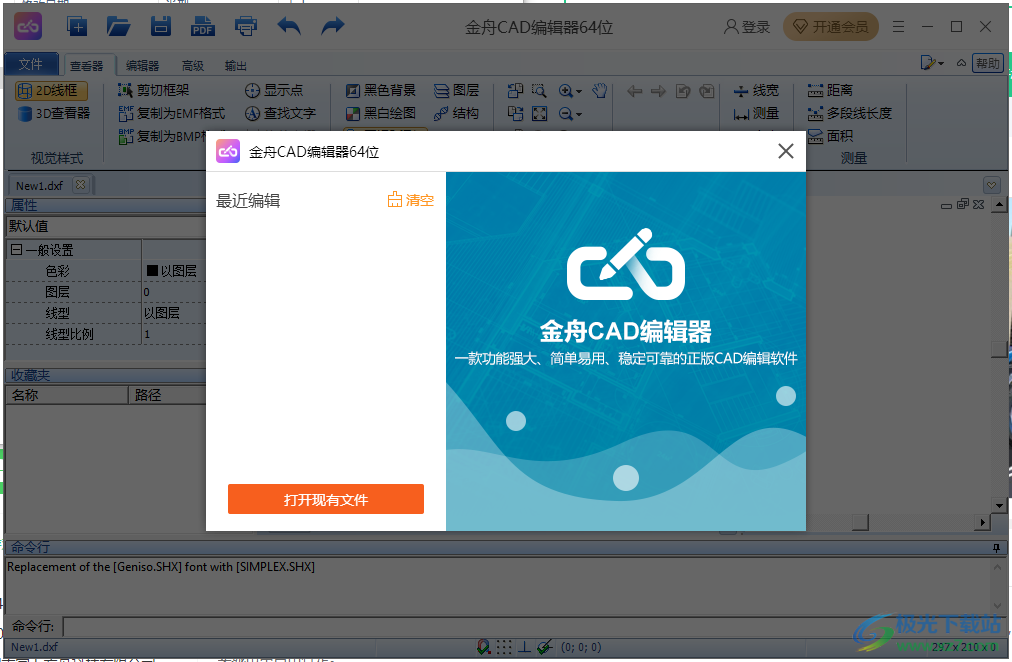Redo with the right curved arrow
The height and width of the screenshot is (662, 1012).
click(332, 26)
